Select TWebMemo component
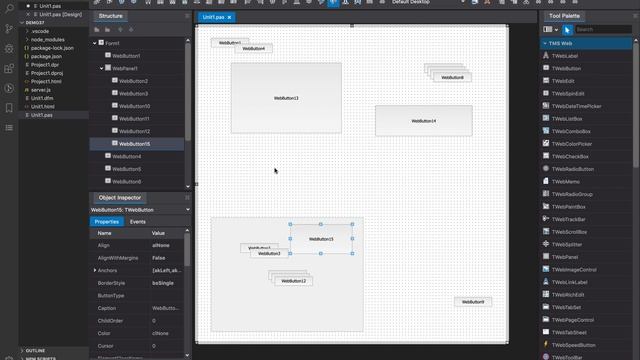Screen dimensions: 640x360 click(x=566, y=182)
